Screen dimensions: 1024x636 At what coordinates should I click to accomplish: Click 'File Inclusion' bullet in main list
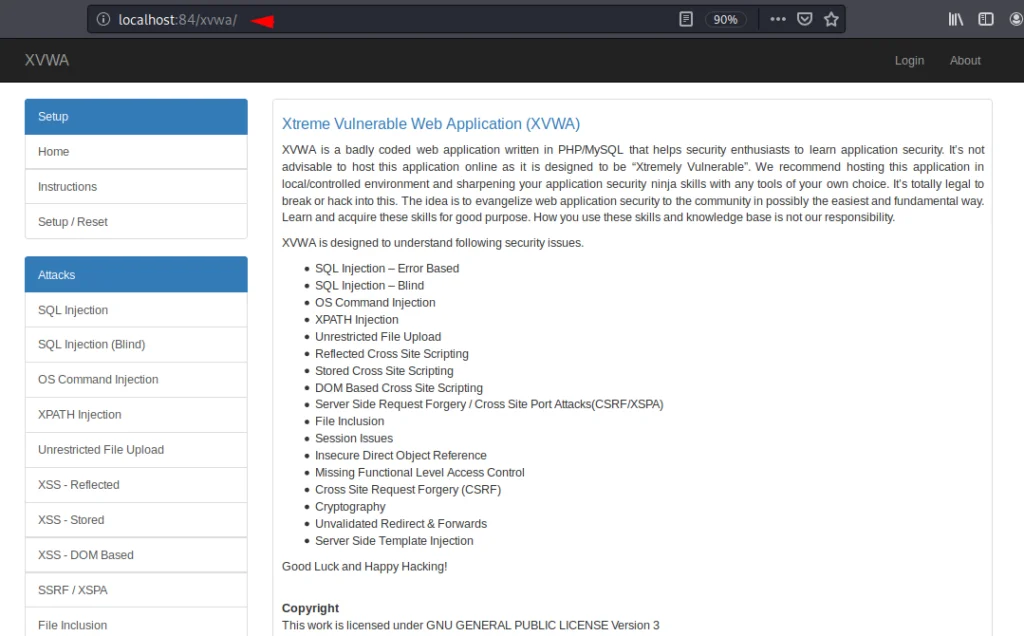[349, 421]
